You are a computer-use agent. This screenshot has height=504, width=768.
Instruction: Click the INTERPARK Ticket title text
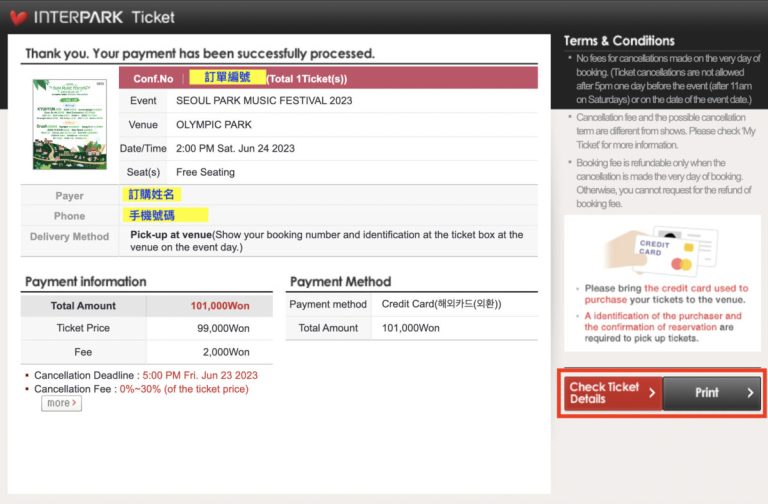click(x=104, y=17)
